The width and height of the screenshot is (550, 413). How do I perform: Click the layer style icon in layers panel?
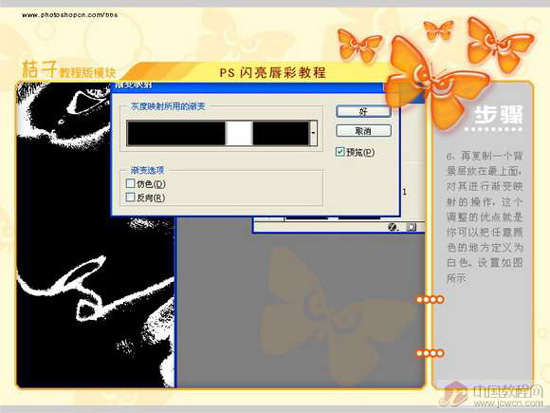tap(392, 227)
